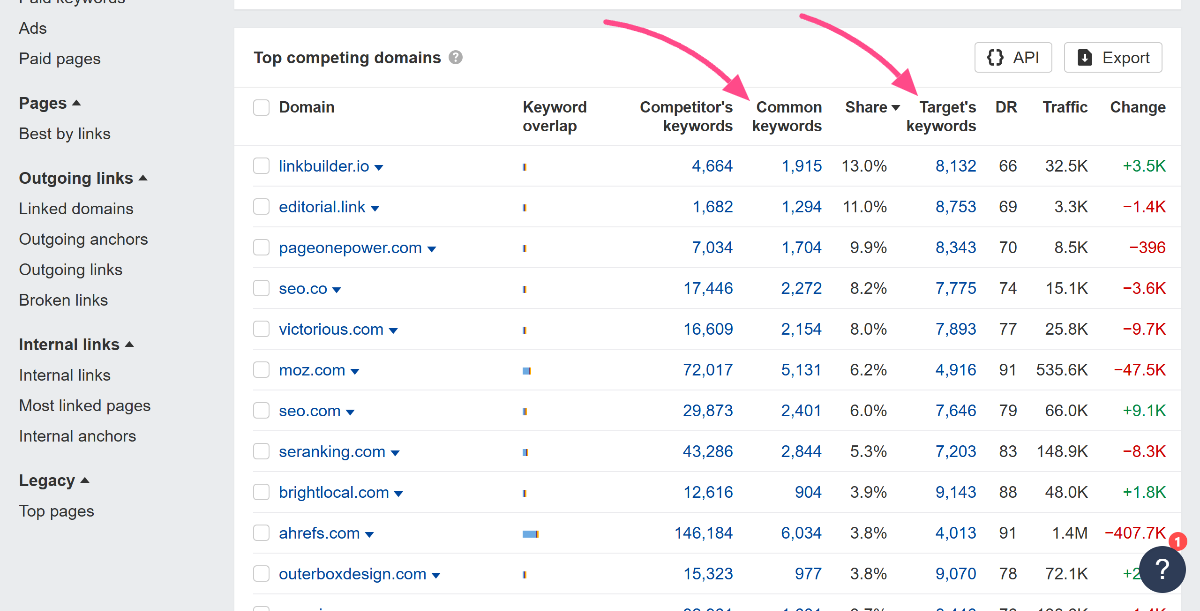Viewport: 1200px width, 611px height.
Task: Open Broken links in the sidebar
Action: pyautogui.click(x=63, y=300)
